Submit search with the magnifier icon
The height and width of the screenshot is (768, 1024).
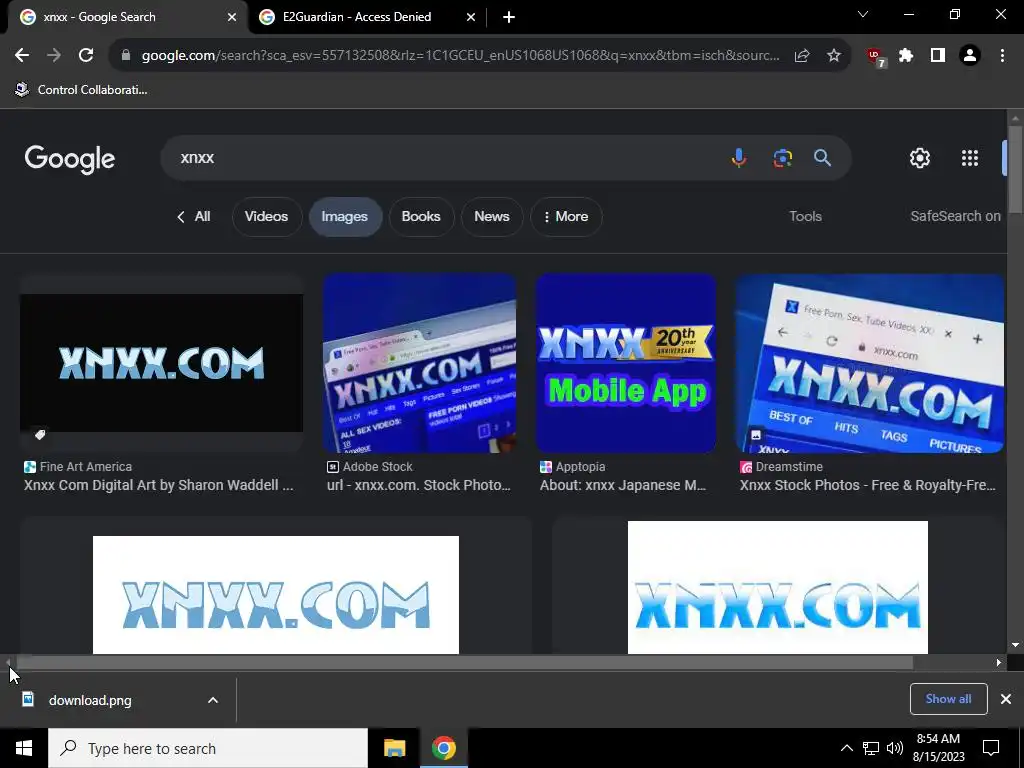822,157
